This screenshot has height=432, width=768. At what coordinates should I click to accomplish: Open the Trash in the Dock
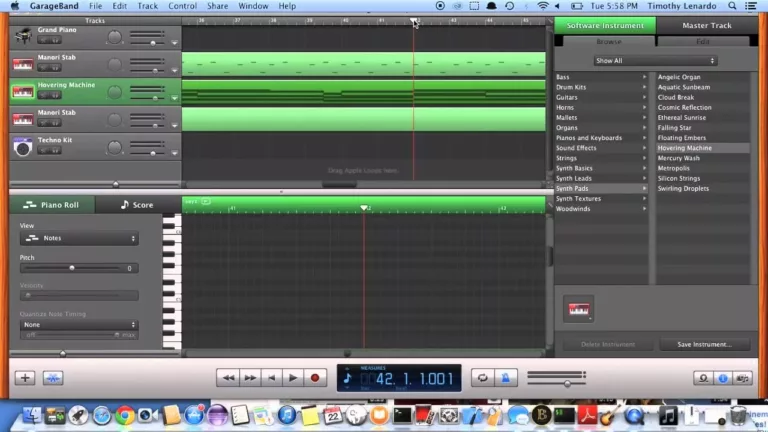(x=738, y=415)
